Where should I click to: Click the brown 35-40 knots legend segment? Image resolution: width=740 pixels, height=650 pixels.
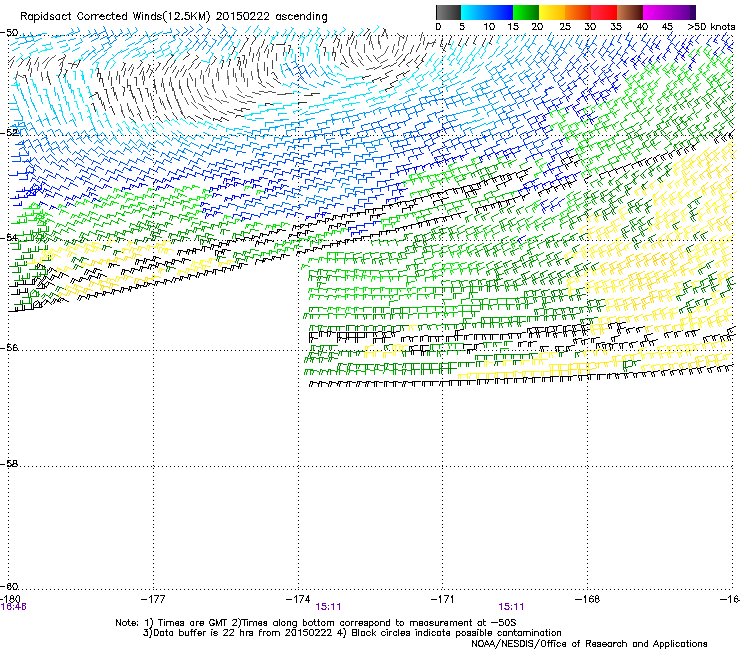(630, 12)
